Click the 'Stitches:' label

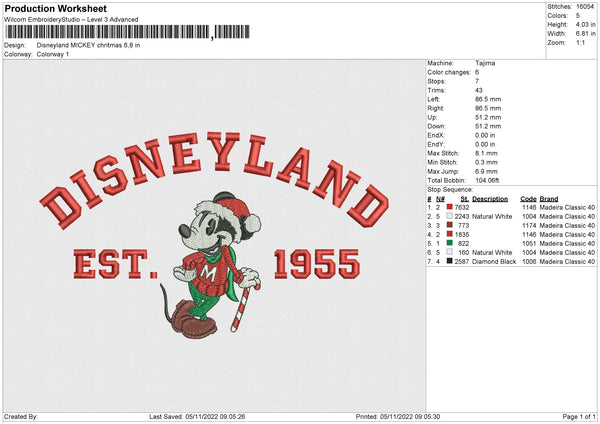pyautogui.click(x=559, y=7)
